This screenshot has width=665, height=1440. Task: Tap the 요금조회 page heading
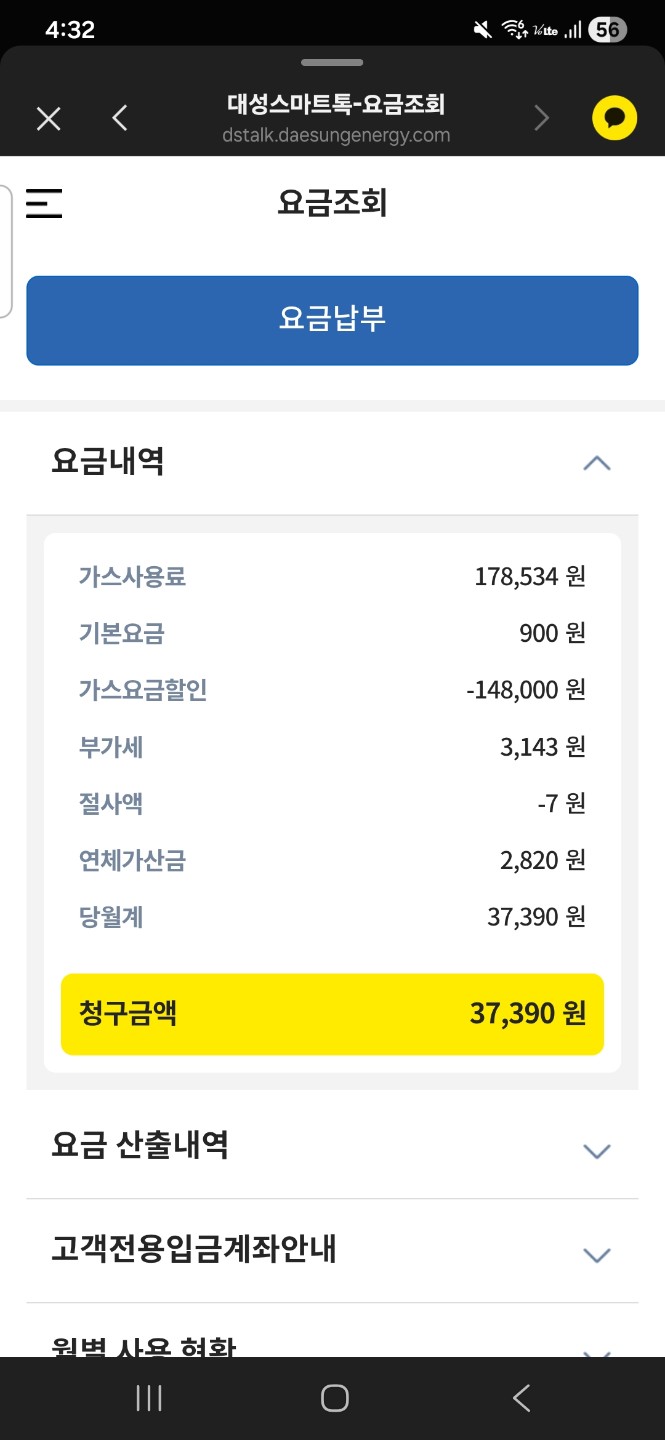[x=332, y=203]
